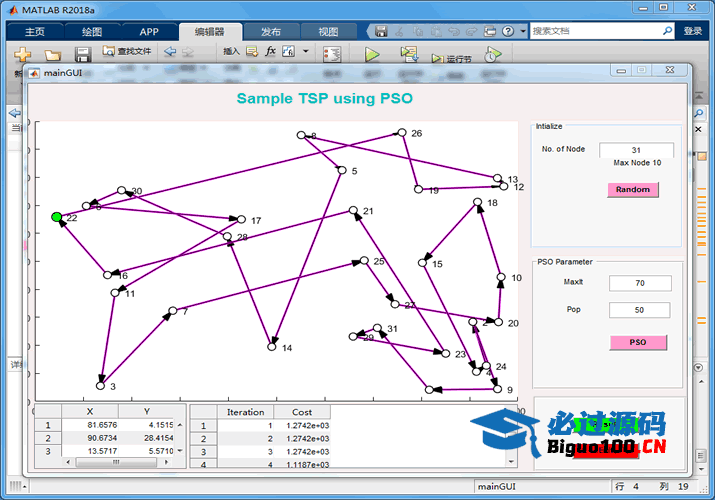Click the Run and Time stopwatch icon
Image resolution: width=715 pixels, height=500 pixels.
coord(492,54)
